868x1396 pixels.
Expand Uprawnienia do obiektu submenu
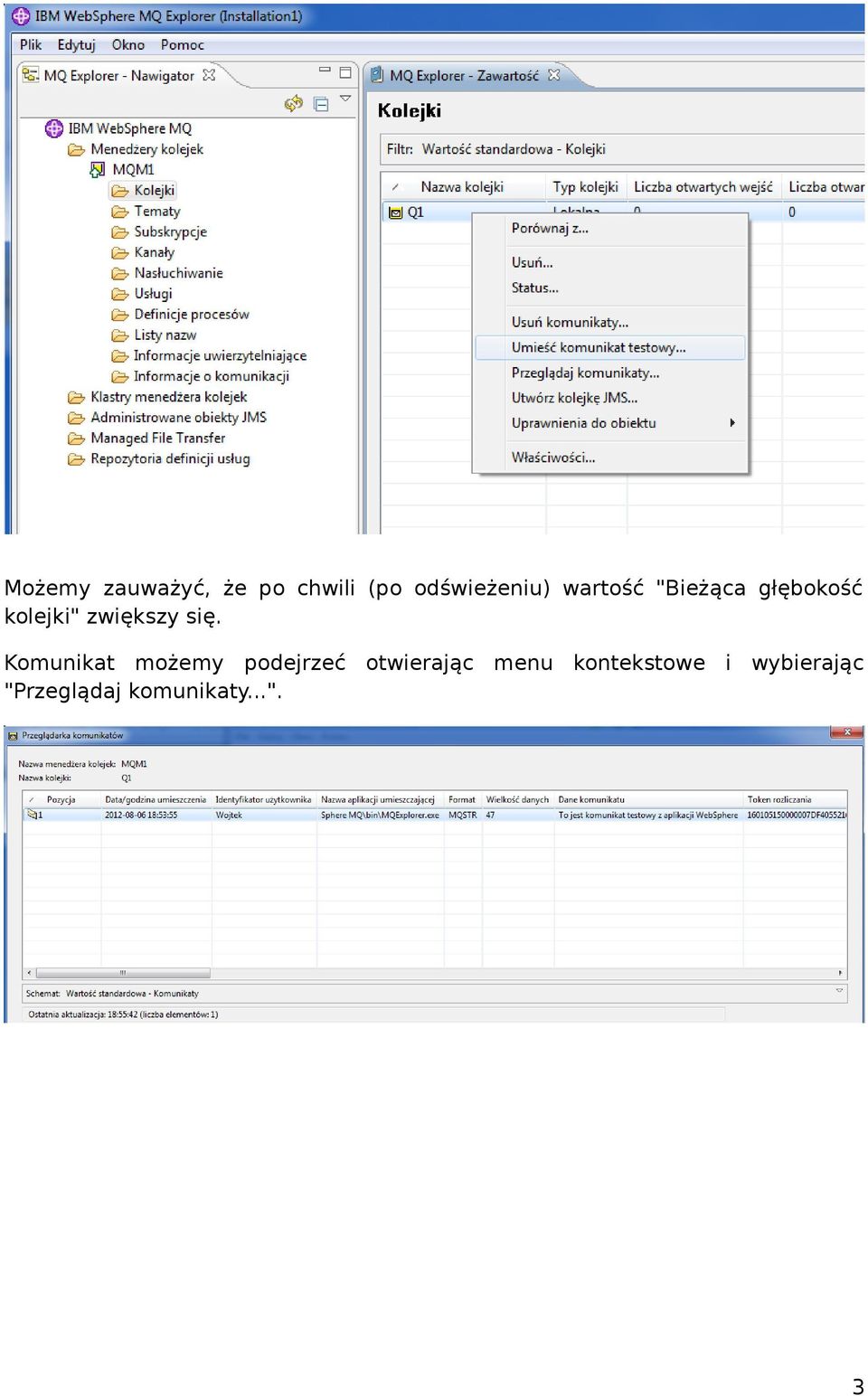pos(610,423)
